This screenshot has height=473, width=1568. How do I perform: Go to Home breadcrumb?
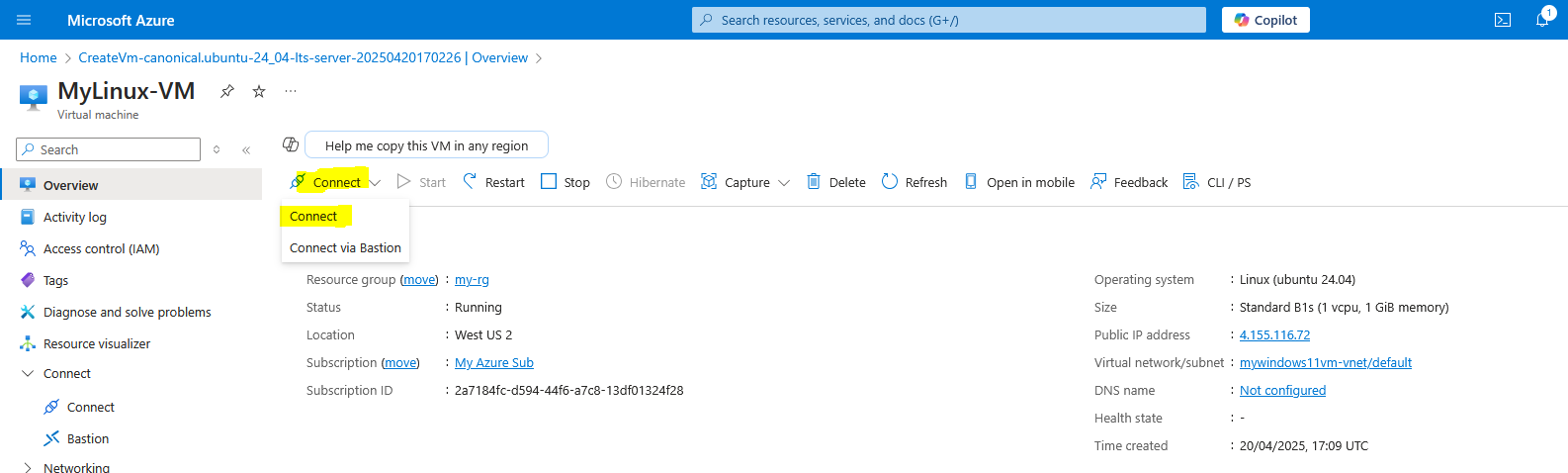(39, 57)
